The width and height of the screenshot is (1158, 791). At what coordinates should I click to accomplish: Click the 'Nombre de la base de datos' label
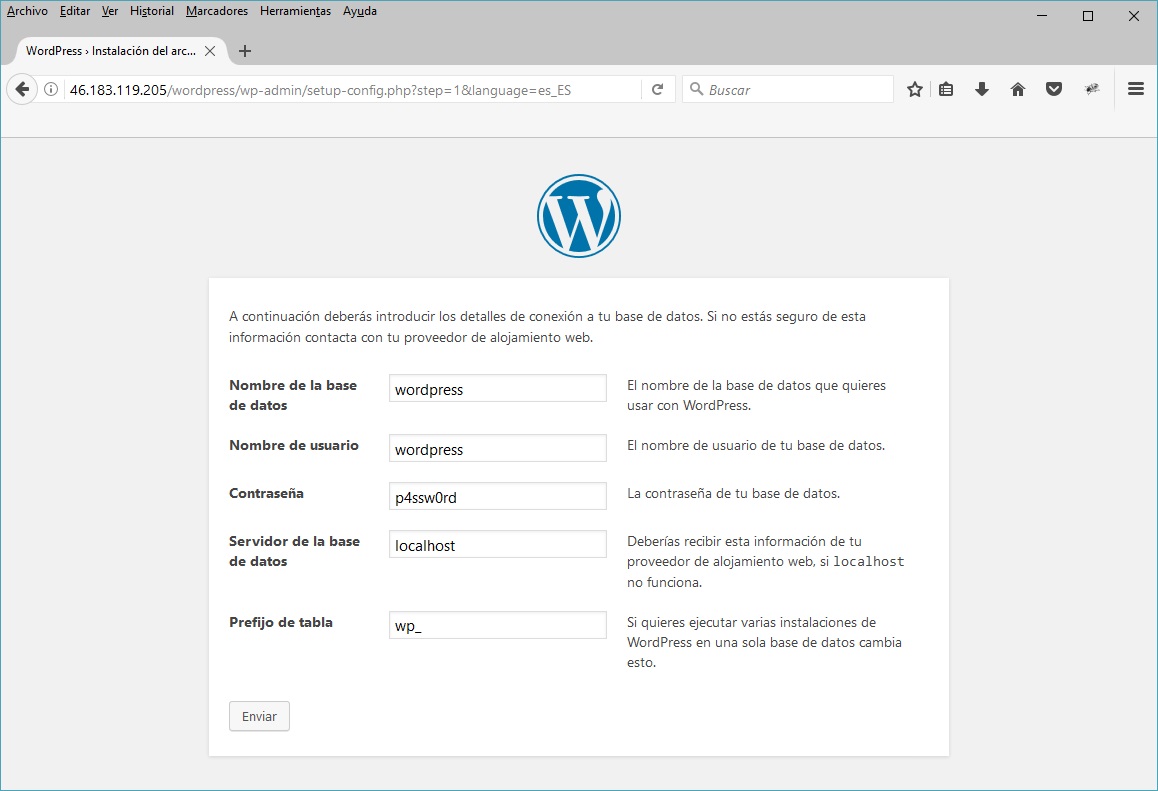293,395
